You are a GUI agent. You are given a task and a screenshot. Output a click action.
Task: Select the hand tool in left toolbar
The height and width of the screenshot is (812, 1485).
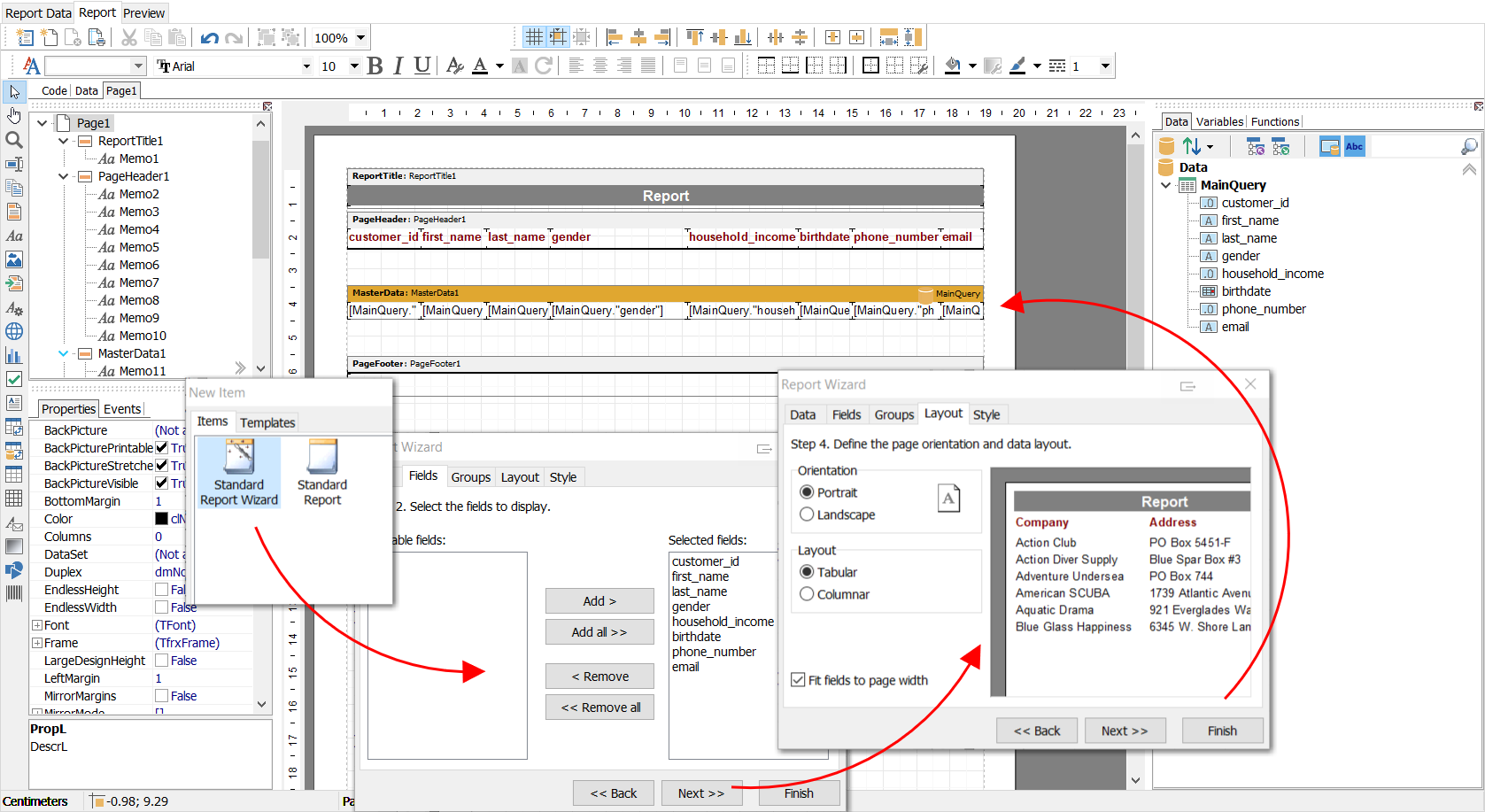pos(14,116)
